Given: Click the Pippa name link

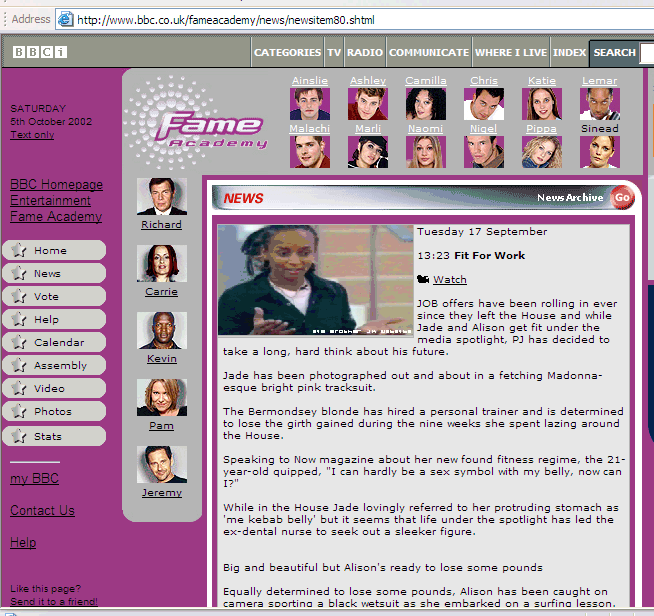Looking at the screenshot, I should pyautogui.click(x=541, y=128).
